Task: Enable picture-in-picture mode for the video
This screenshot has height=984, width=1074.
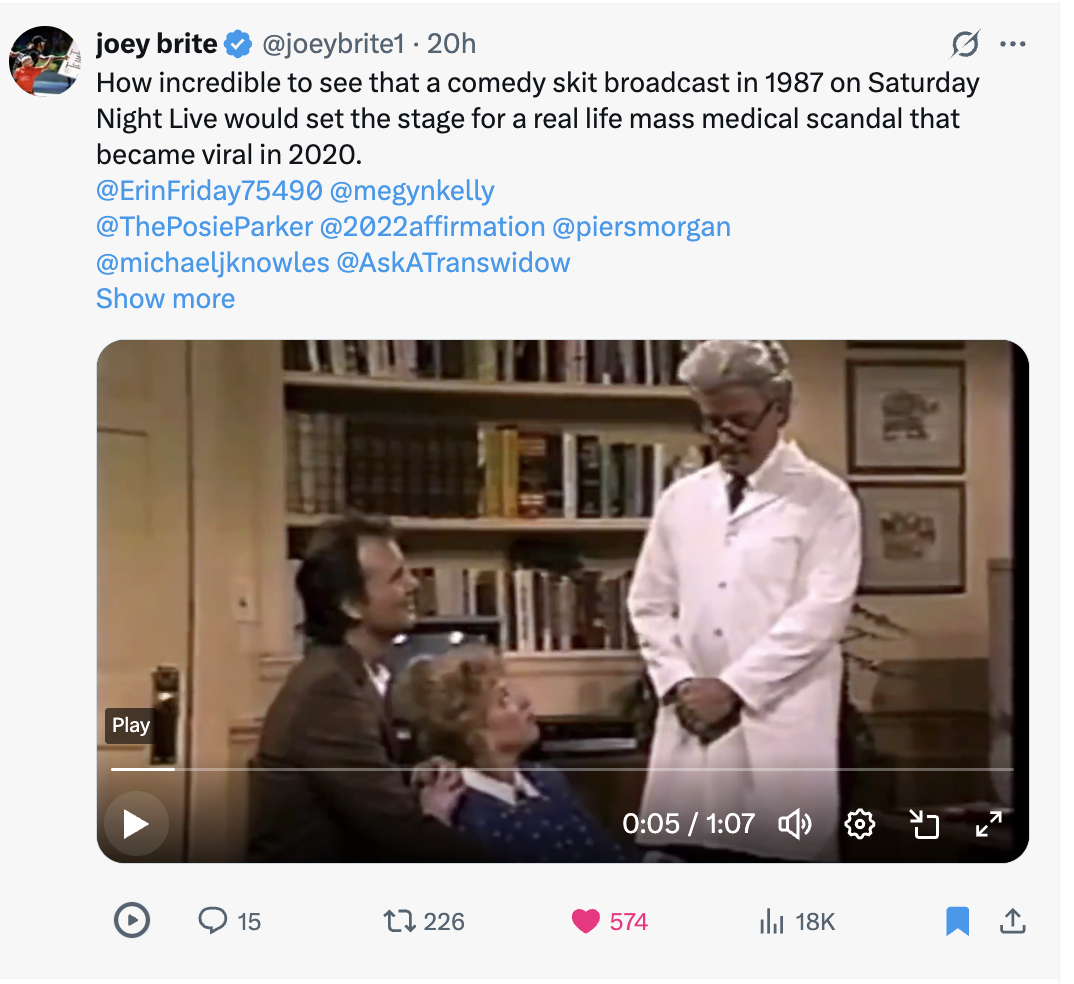Action: tap(923, 824)
